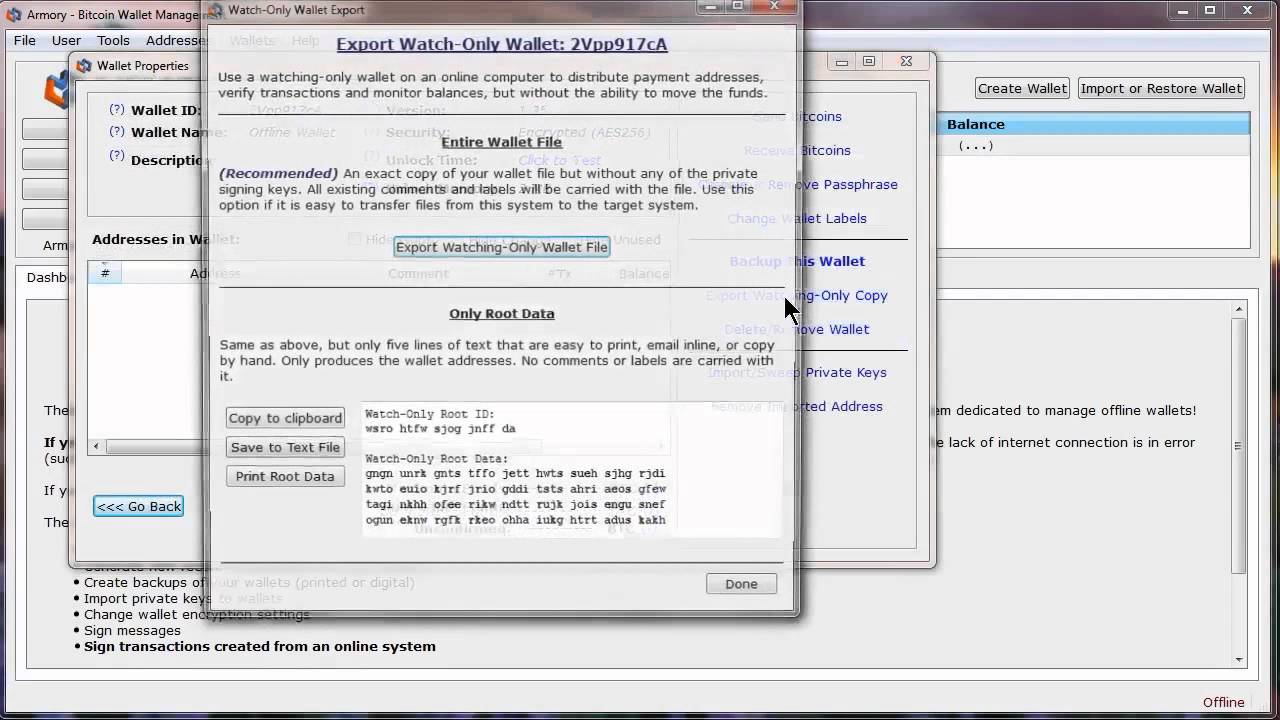Click Backup This Wallet link

[x=797, y=261]
